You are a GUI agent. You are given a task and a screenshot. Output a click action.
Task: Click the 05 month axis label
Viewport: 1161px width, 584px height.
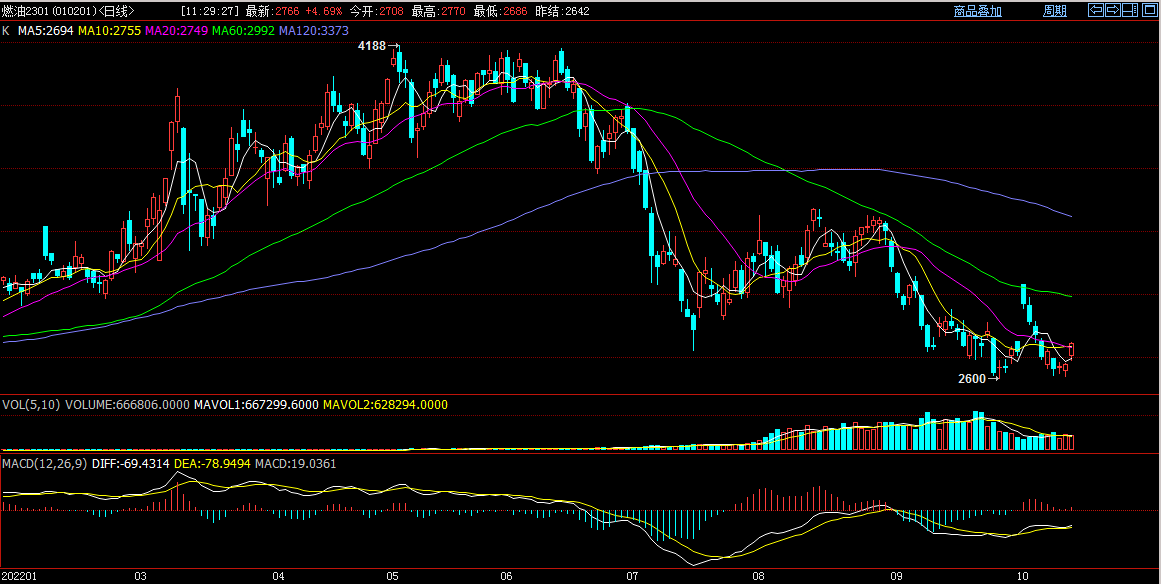pyautogui.click(x=392, y=576)
